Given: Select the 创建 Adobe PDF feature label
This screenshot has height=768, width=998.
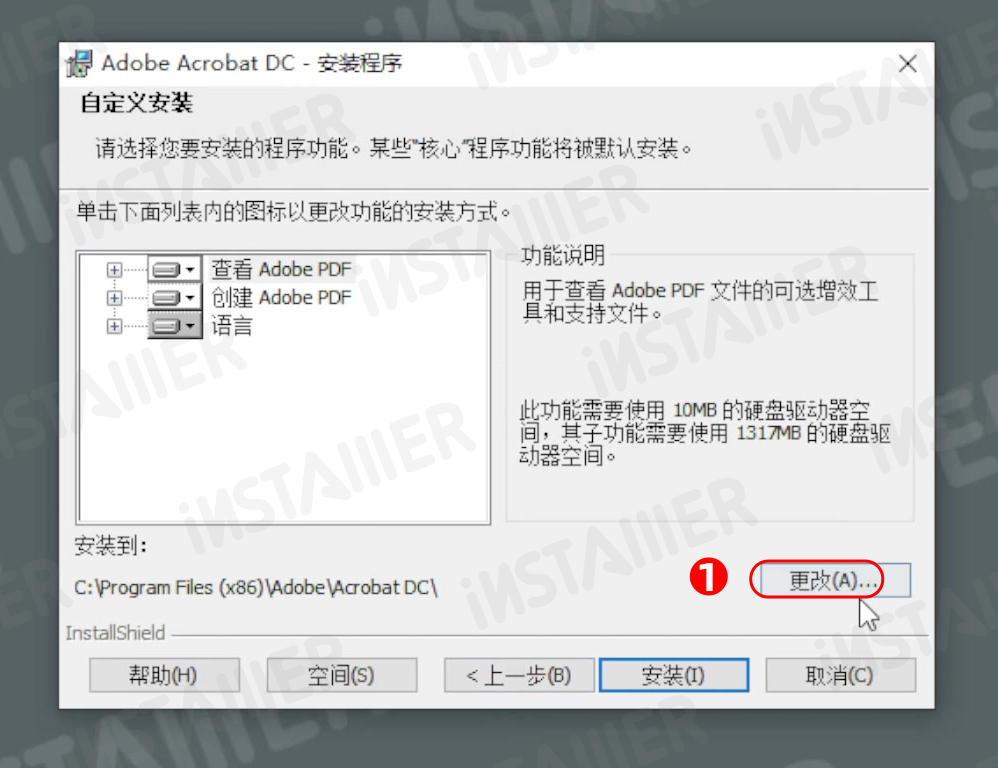Looking at the screenshot, I should (281, 298).
